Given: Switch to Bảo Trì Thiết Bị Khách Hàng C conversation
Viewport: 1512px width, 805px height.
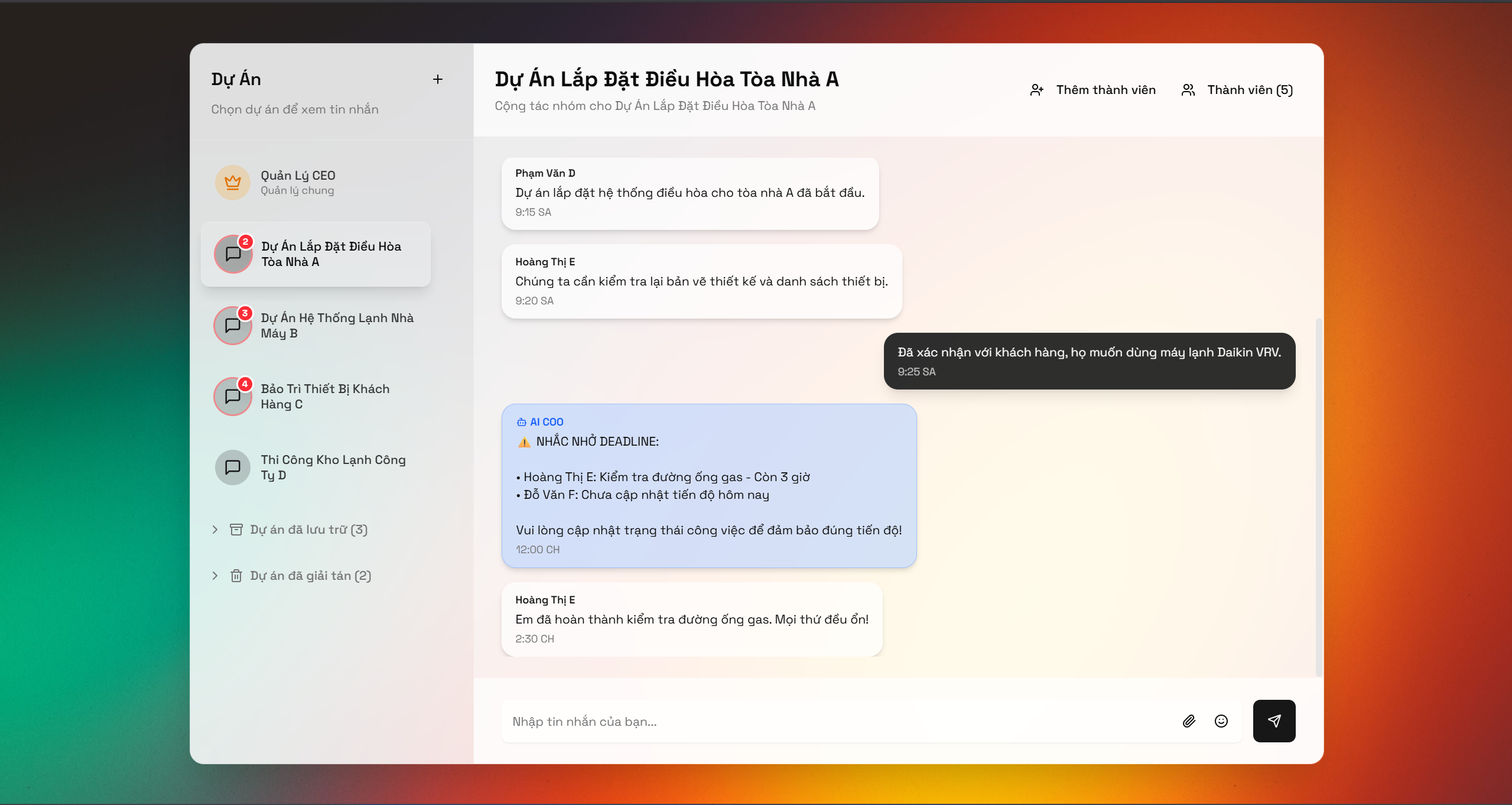Looking at the screenshot, I should (x=326, y=396).
